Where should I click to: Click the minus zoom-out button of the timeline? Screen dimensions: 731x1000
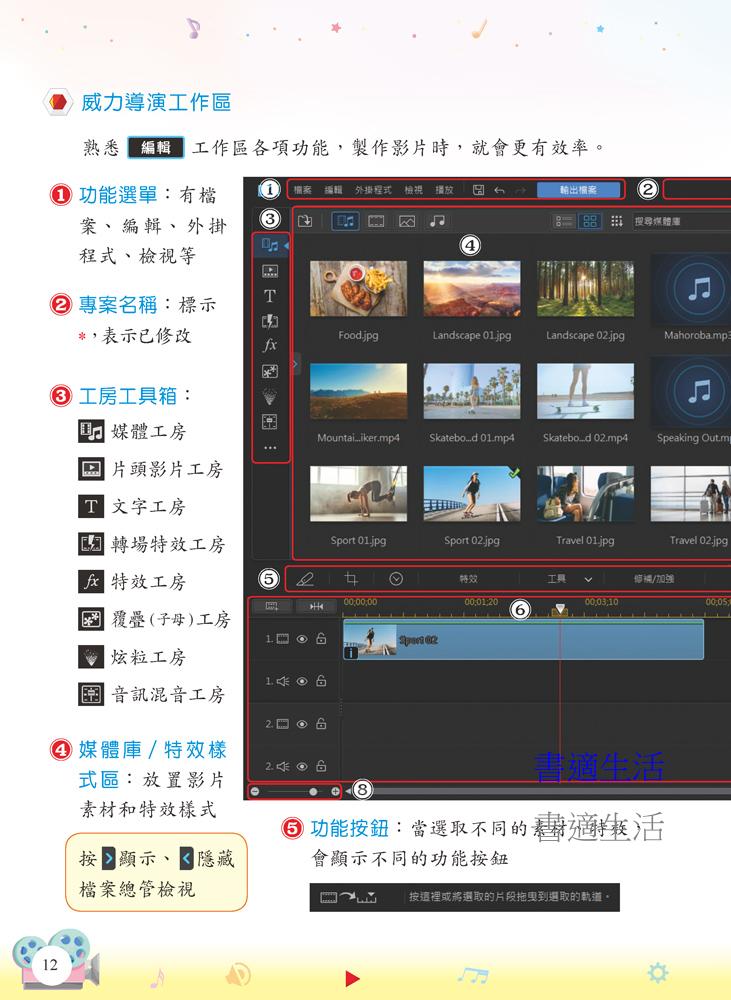click(x=255, y=791)
